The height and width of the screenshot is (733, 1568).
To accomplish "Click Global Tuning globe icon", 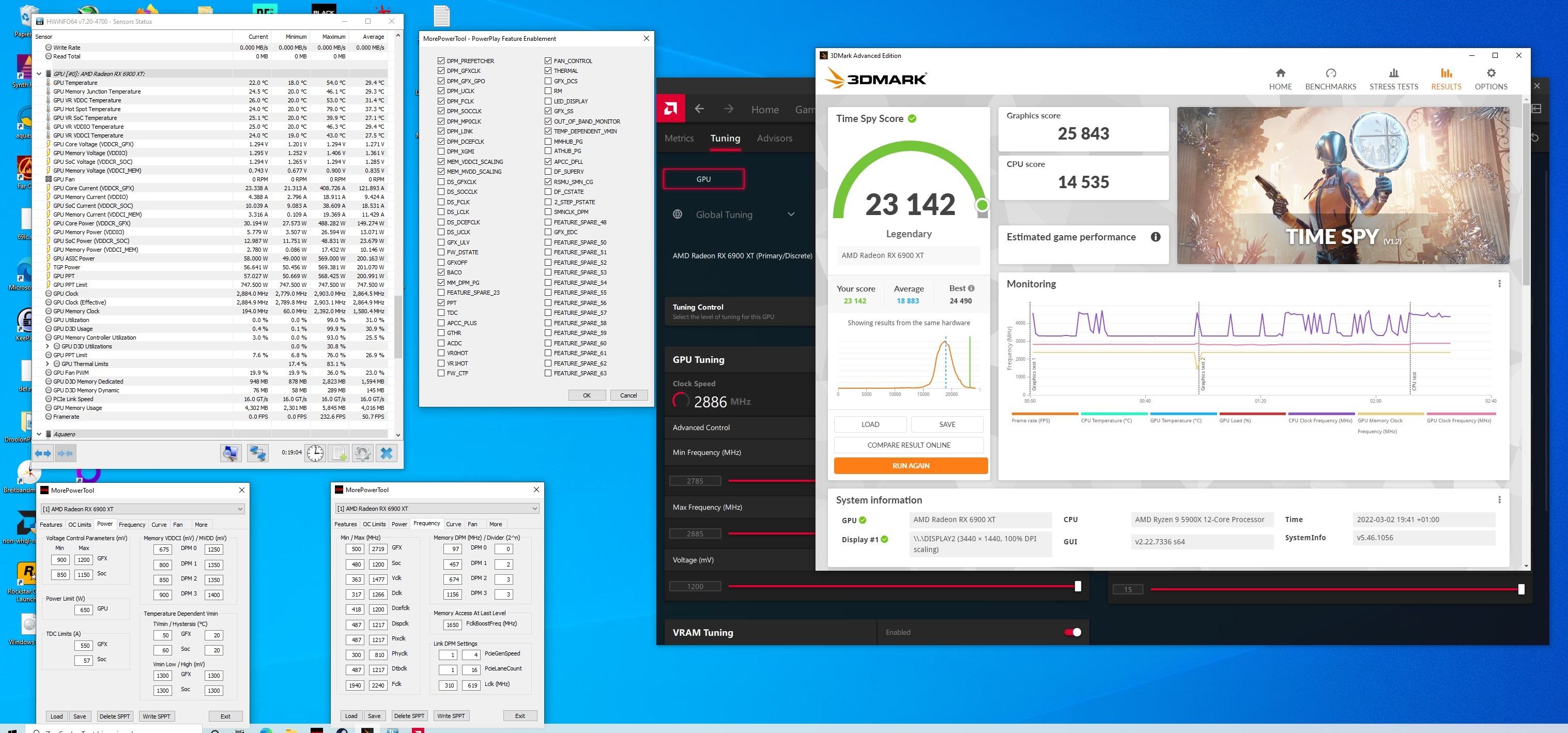I will click(678, 215).
